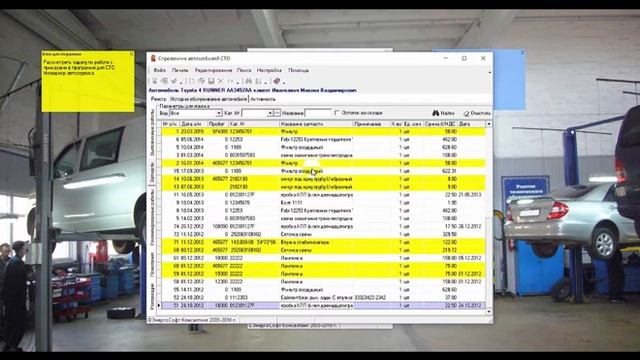Click the X delete icon in toolbar

[221, 81]
